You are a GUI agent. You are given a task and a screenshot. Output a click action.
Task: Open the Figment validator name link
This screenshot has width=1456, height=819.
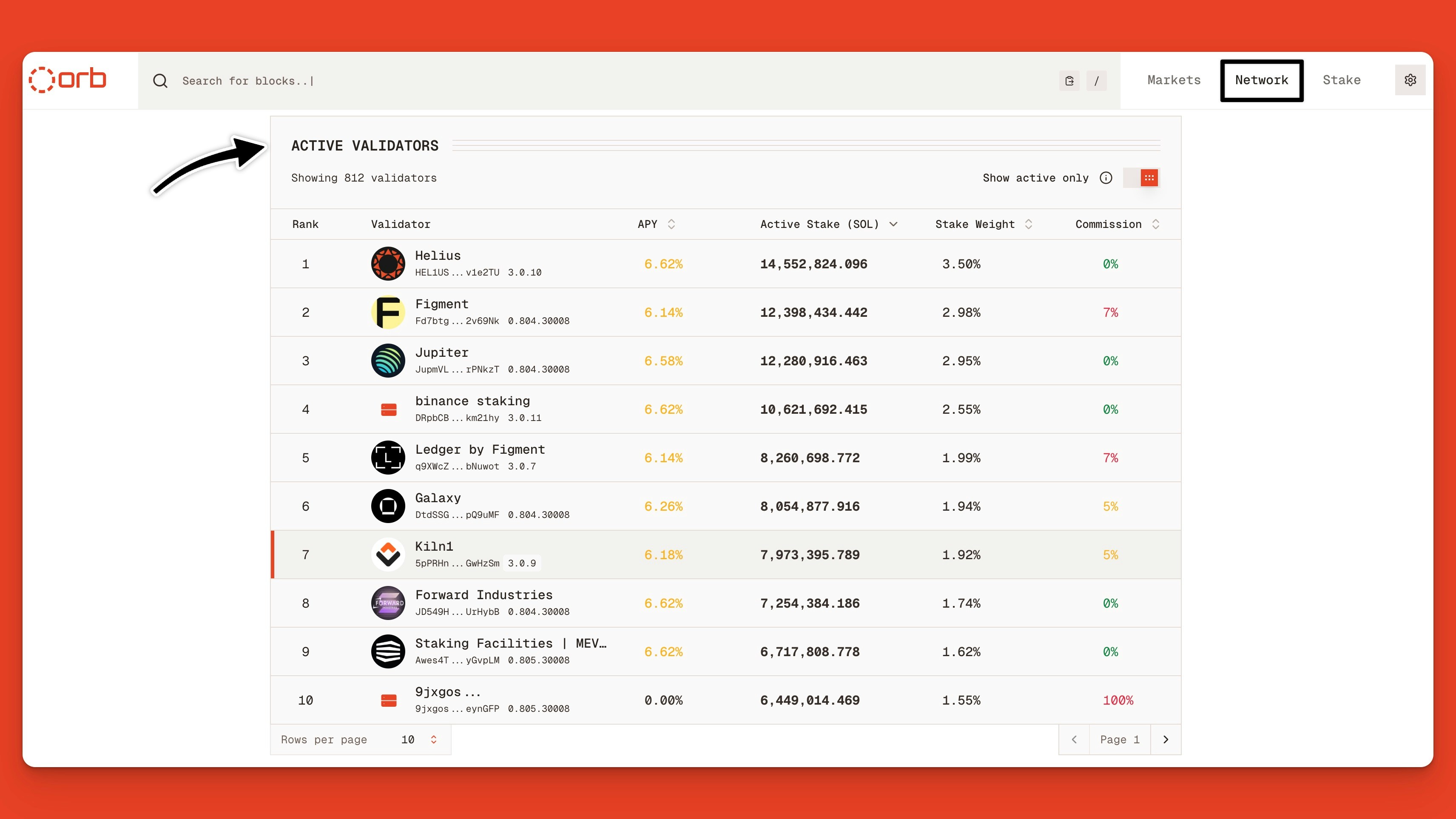[x=441, y=304]
